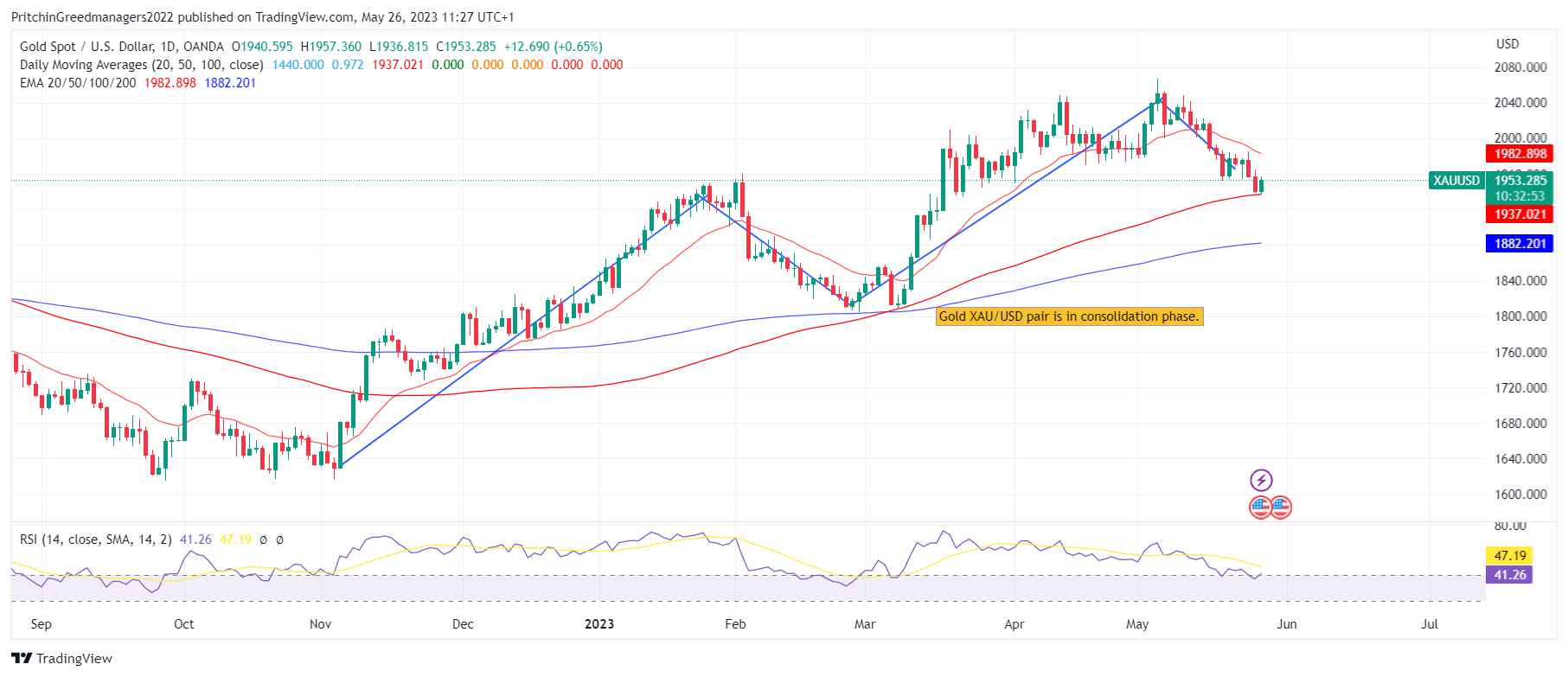The width and height of the screenshot is (1568, 677).
Task: Click 1882.201 in the EMA legend
Action: click(x=230, y=83)
